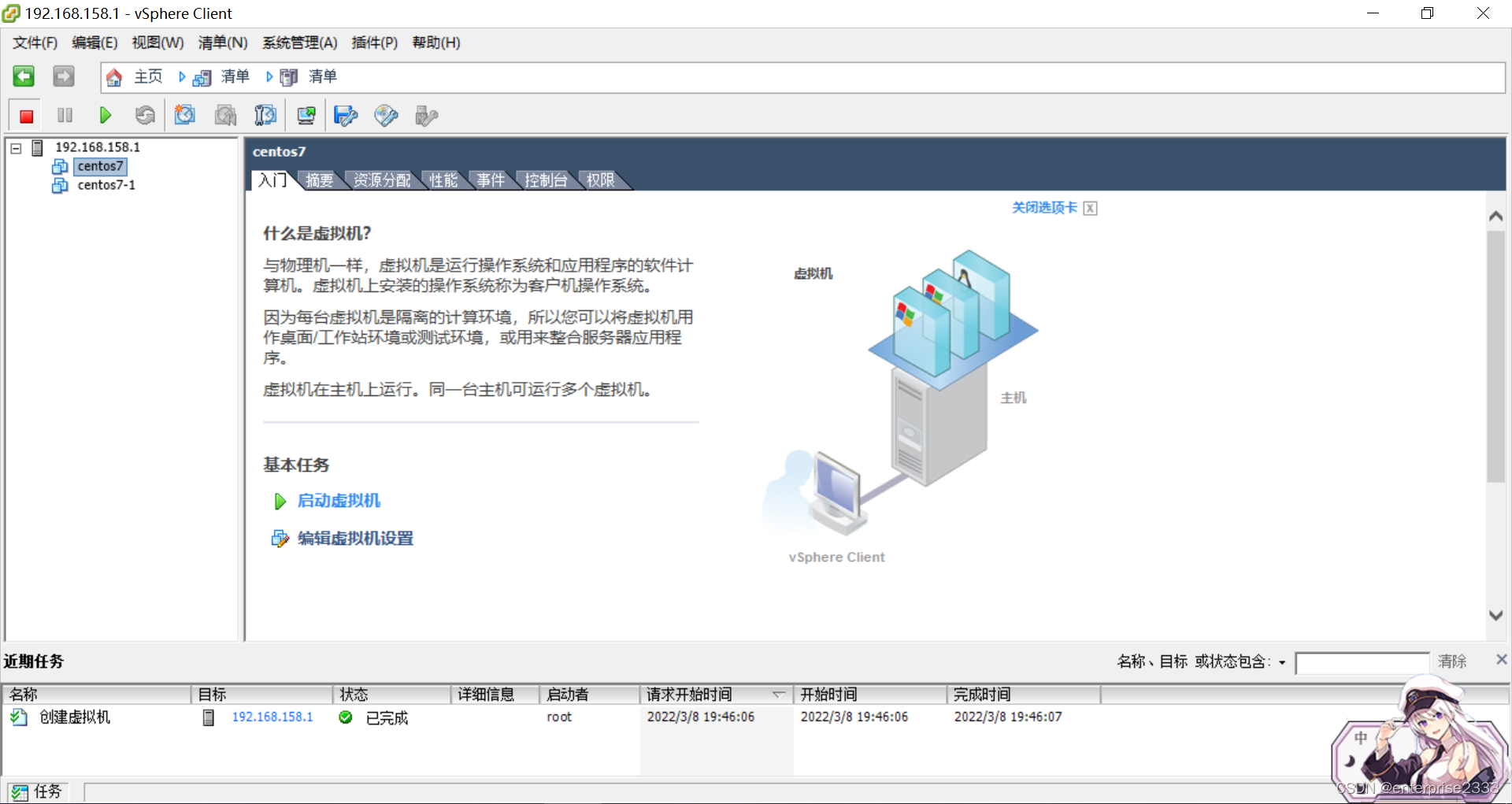
Task: Mount the CD/DVD drive
Action: [386, 115]
